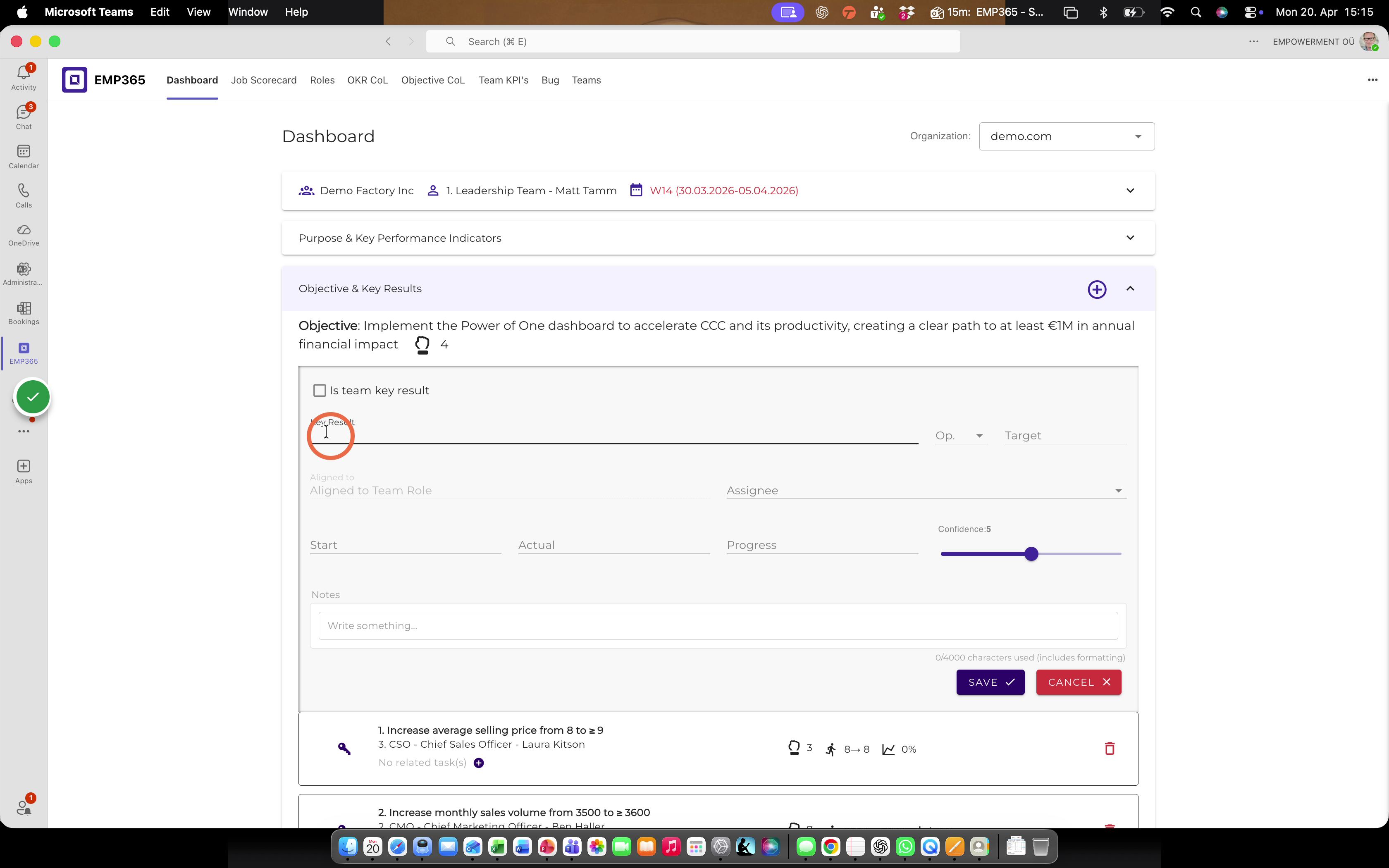Image resolution: width=1389 pixels, height=868 pixels.
Task: Open the View menu in menu bar
Action: [x=198, y=12]
